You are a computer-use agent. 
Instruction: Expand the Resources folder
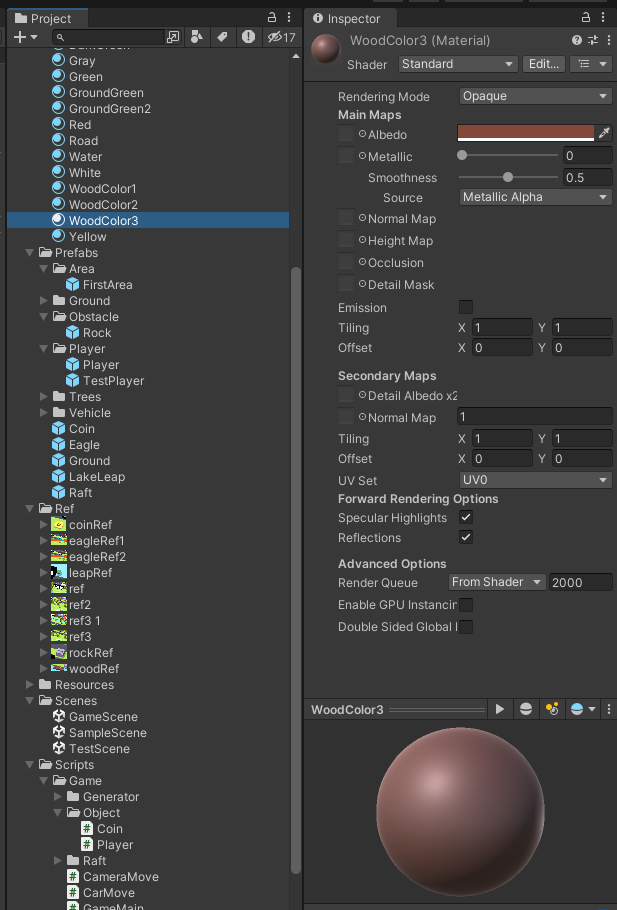tap(30, 685)
